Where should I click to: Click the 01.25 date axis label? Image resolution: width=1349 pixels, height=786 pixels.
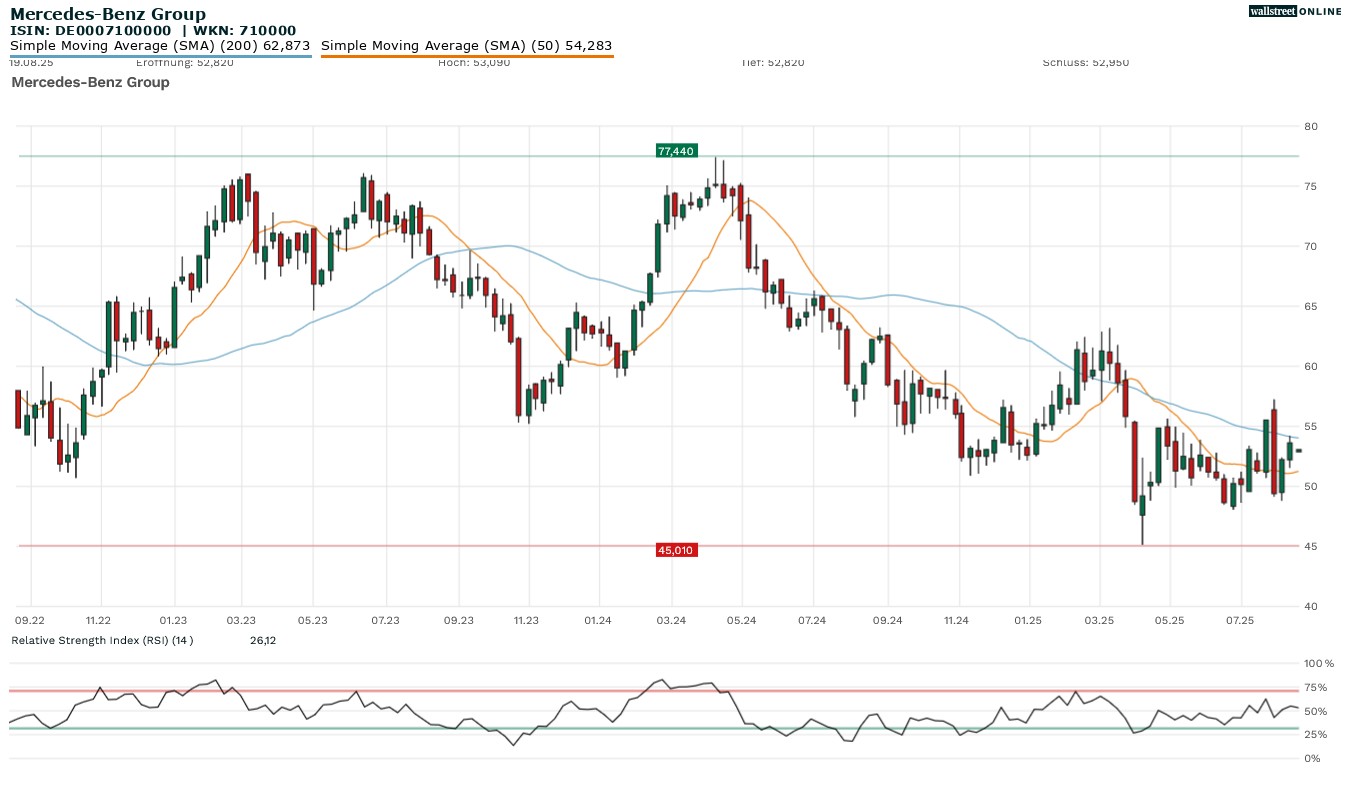click(x=1028, y=621)
